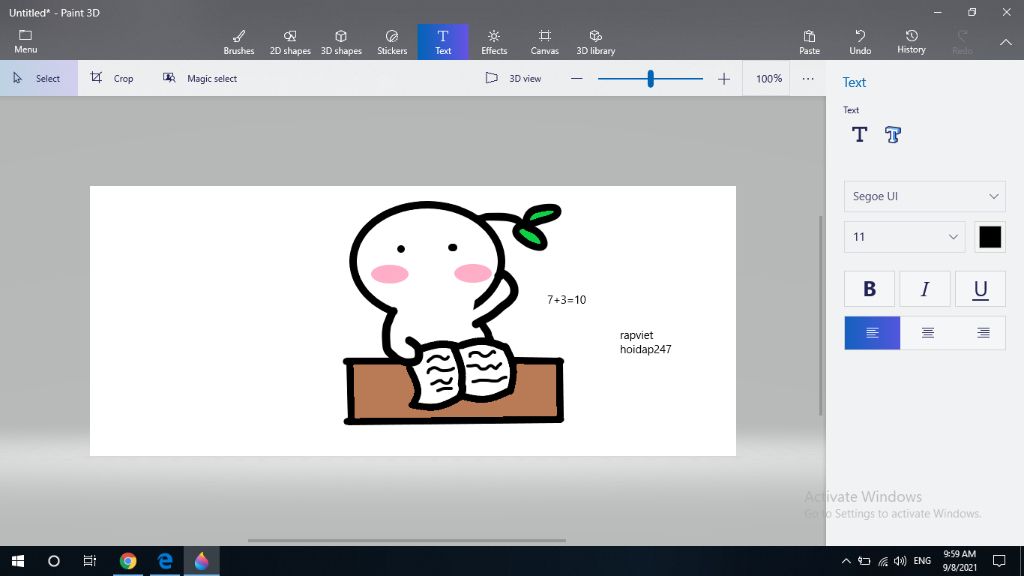Viewport: 1024px width, 576px height.
Task: Toggle bold formatting
Action: click(x=869, y=289)
